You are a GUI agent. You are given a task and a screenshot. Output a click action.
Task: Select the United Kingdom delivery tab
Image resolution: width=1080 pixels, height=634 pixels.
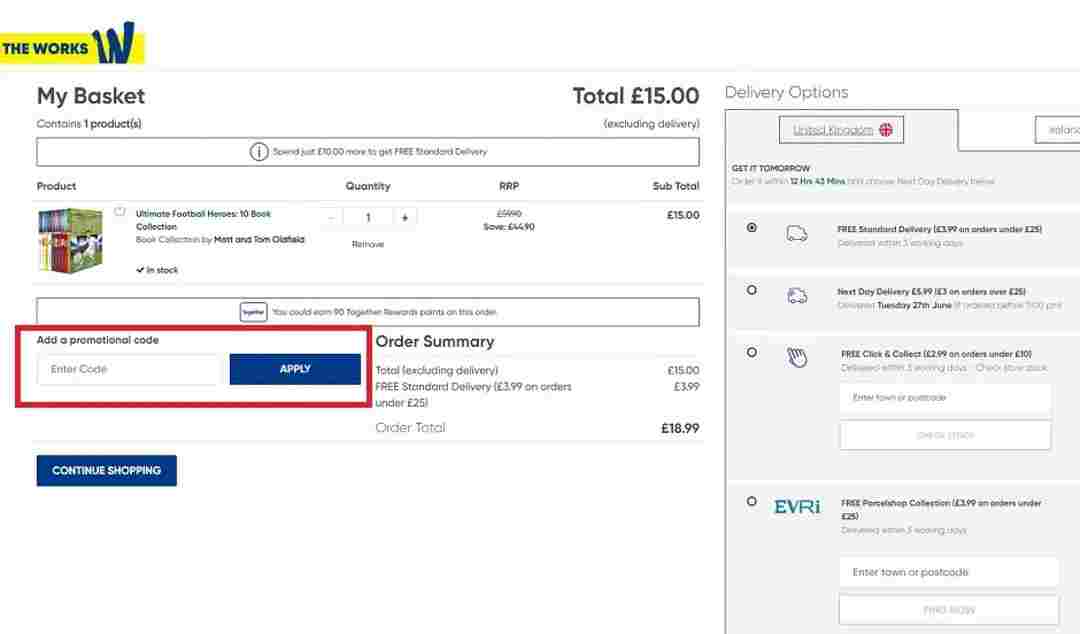(841, 130)
